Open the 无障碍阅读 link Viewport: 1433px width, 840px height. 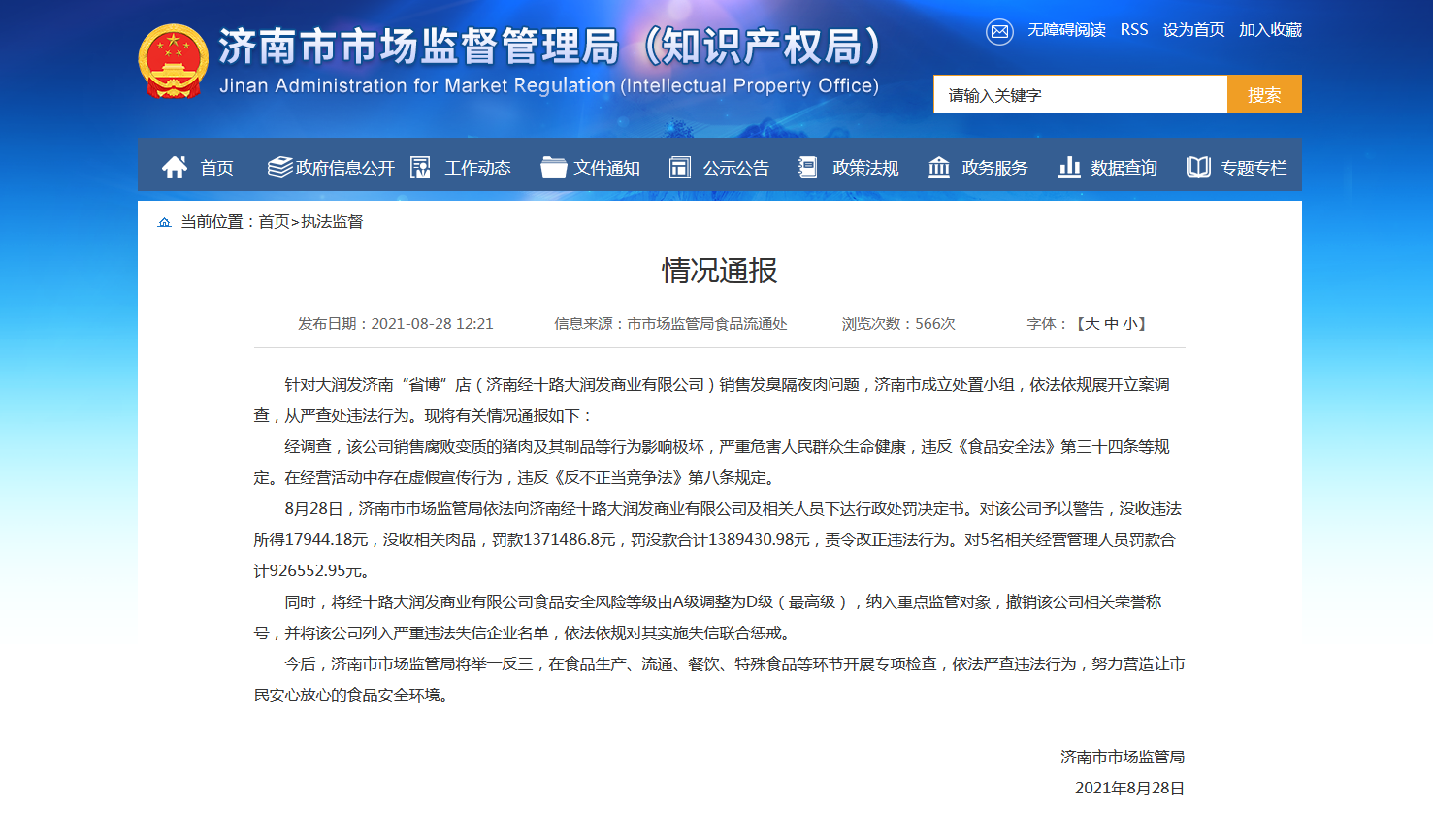click(1066, 30)
